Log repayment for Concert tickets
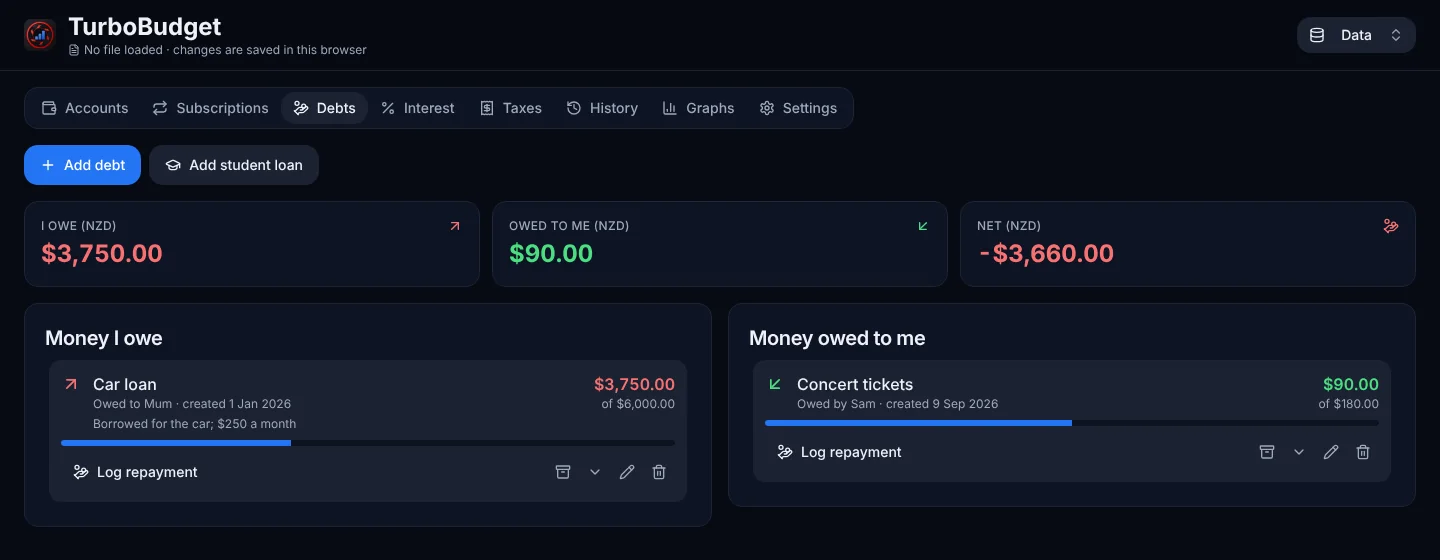 (x=840, y=452)
